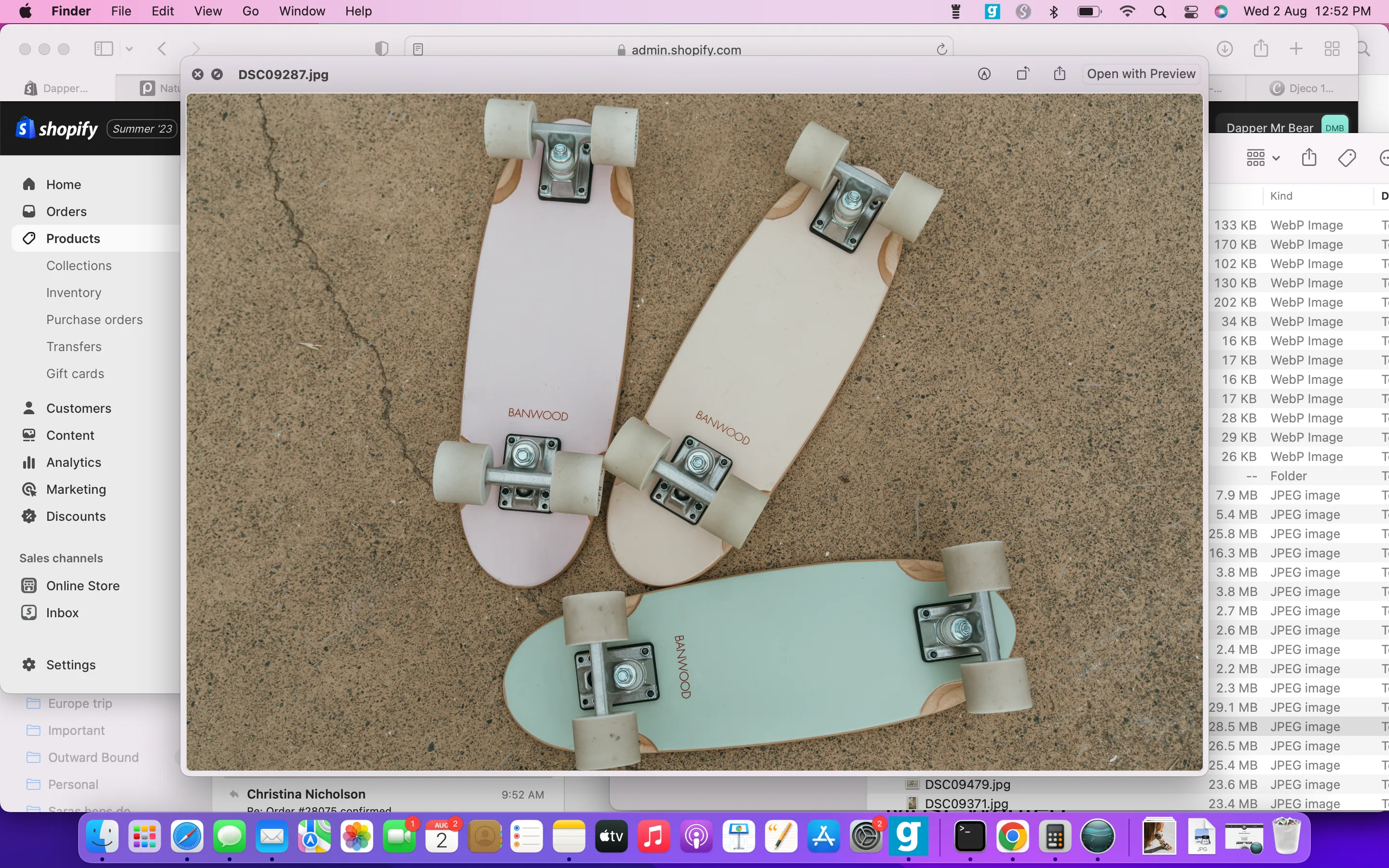Viewport: 1389px width, 868px height.
Task: Open the View menu
Action: tap(208, 12)
